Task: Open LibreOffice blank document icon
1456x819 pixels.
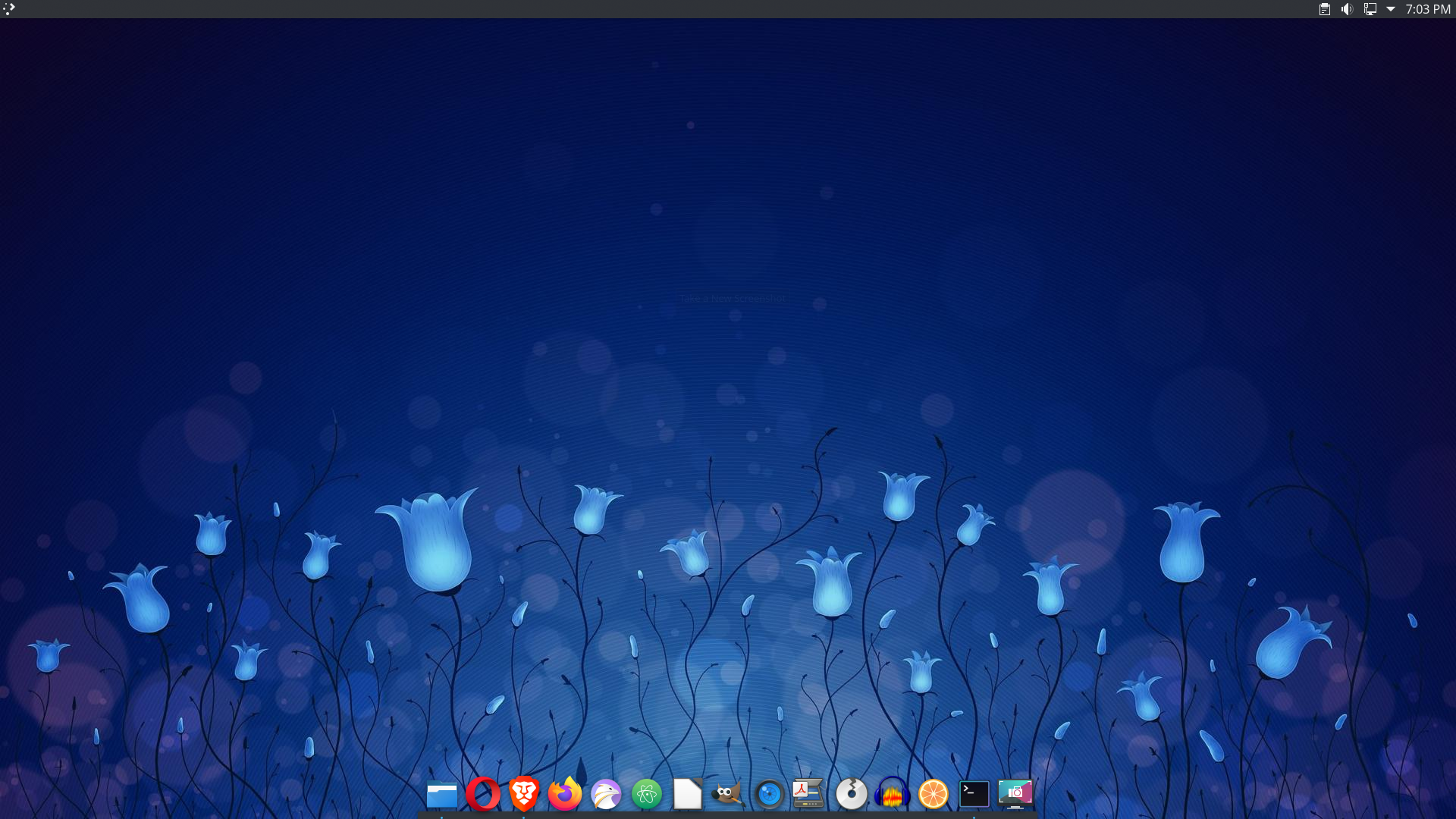Action: tap(688, 794)
